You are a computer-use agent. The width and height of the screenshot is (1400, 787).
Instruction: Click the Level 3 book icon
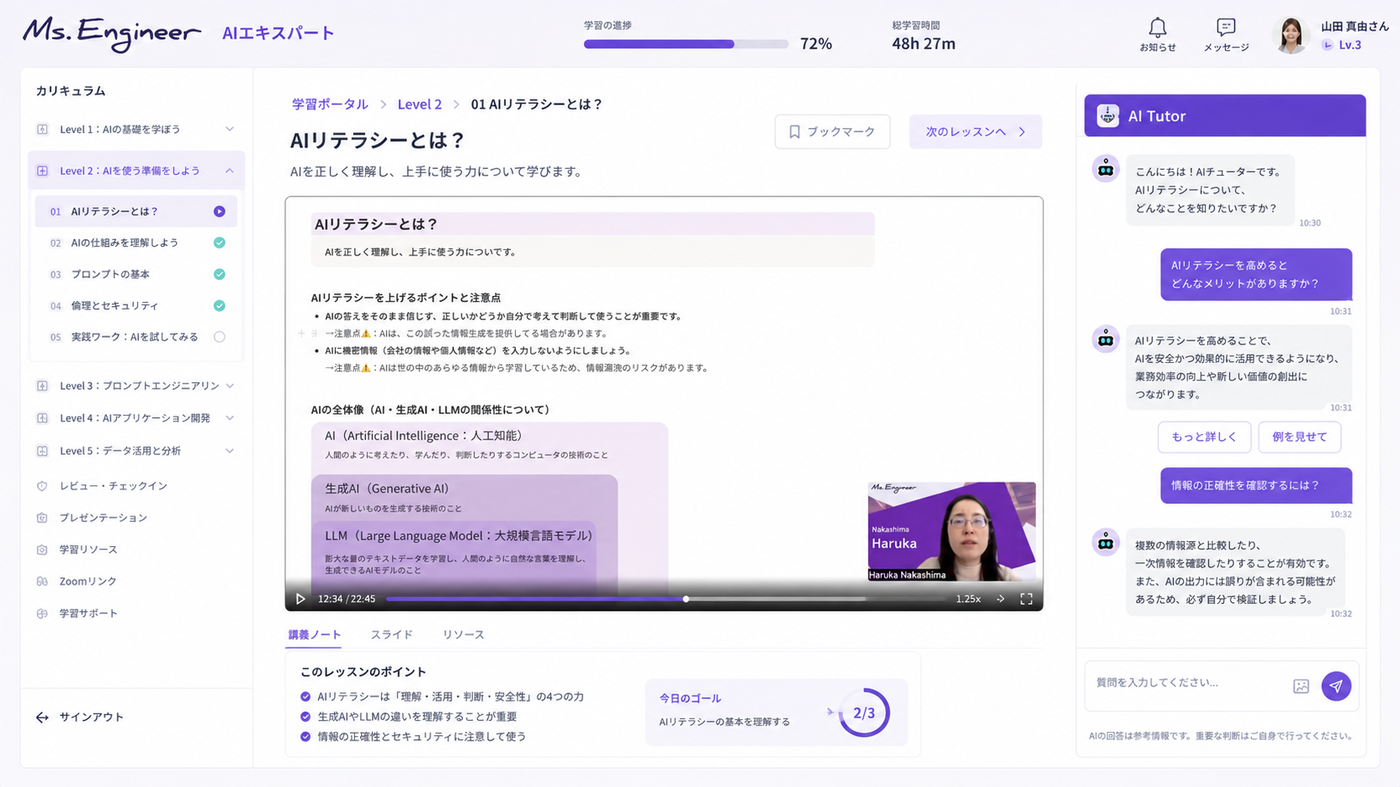[42, 386]
